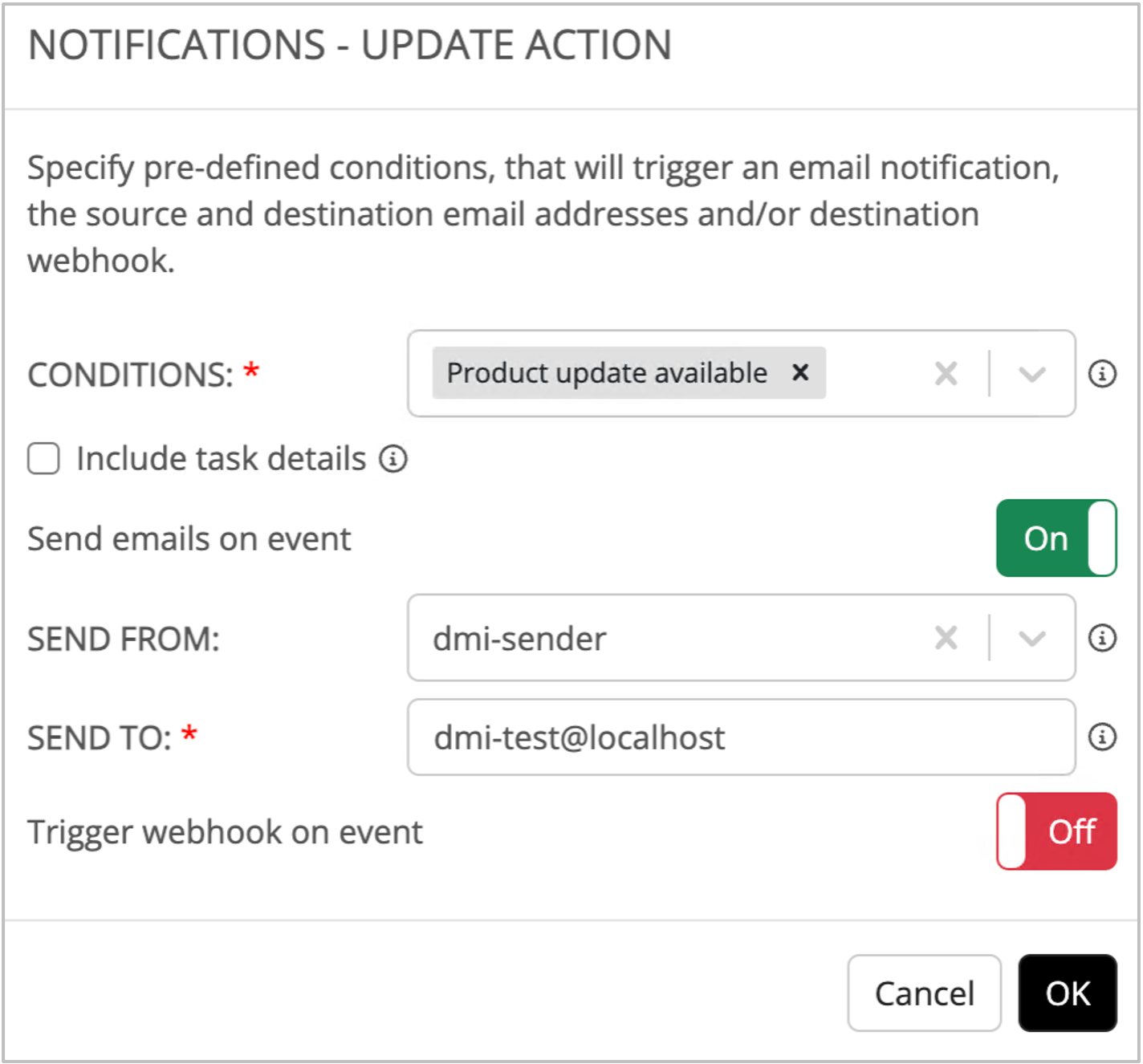Click the 'Product update available' condition chip

607,373
